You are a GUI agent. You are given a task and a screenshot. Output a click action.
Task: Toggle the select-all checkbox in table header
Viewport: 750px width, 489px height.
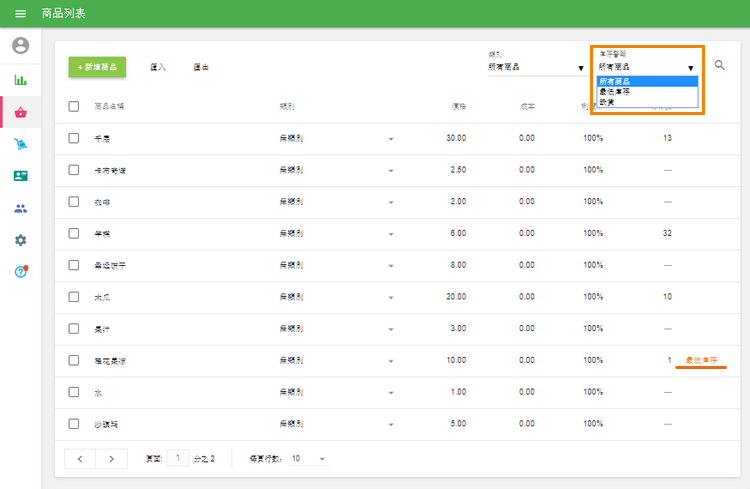74,106
